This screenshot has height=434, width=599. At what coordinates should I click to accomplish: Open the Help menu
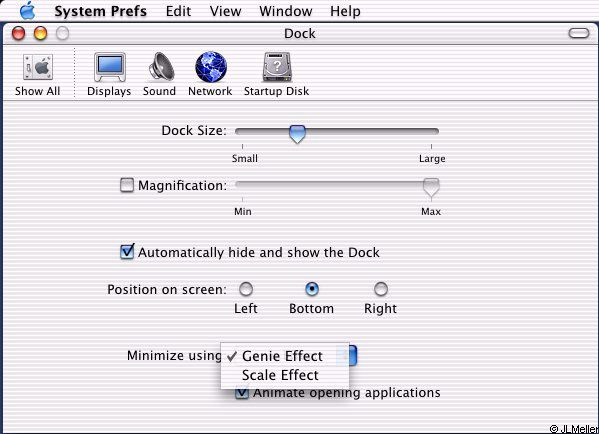pyautogui.click(x=345, y=11)
